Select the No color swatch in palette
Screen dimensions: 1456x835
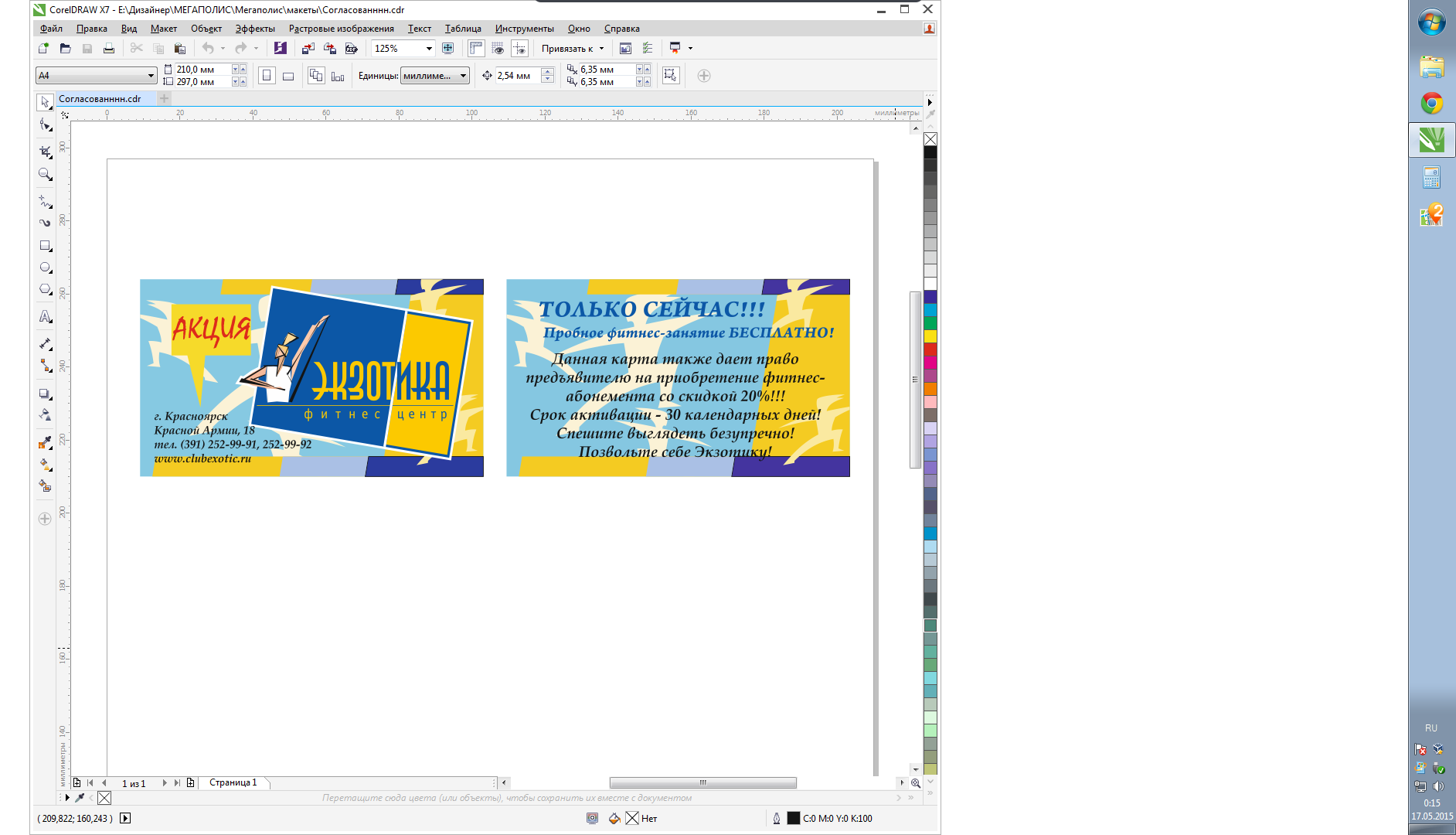click(930, 139)
